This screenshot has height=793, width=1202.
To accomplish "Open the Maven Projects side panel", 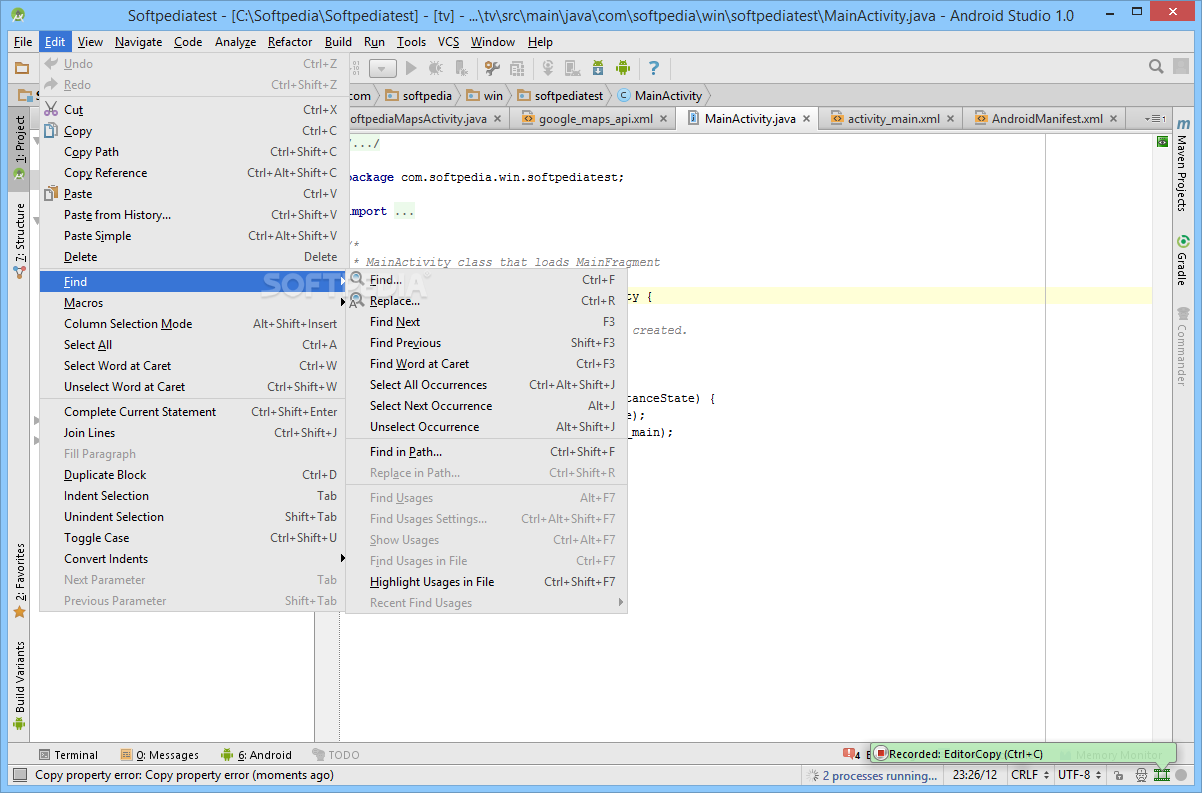I will pyautogui.click(x=1182, y=166).
